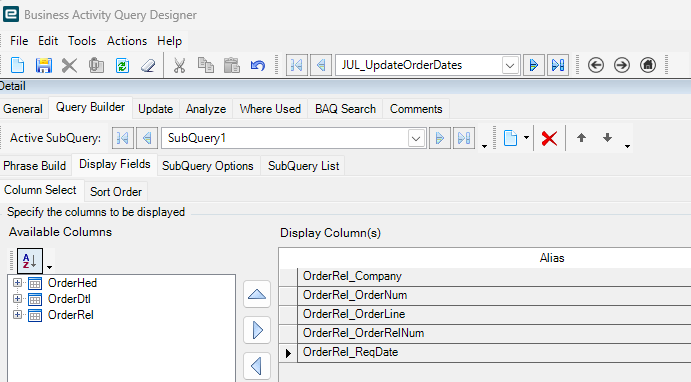Go to previous BAQ record in main toolbar
This screenshot has width=691, height=382.
point(321,65)
